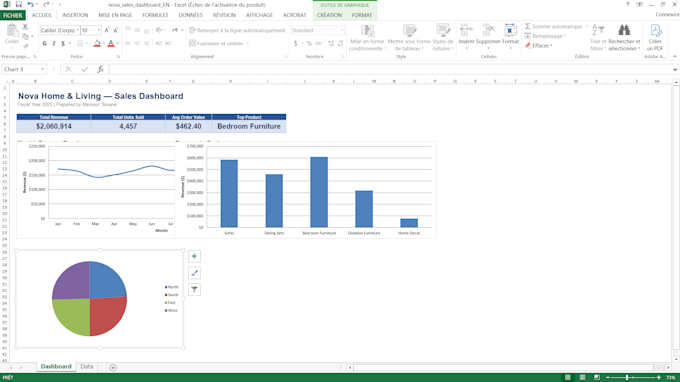Click the zoom slider handle
680x382 pixels.
click(x=627, y=378)
